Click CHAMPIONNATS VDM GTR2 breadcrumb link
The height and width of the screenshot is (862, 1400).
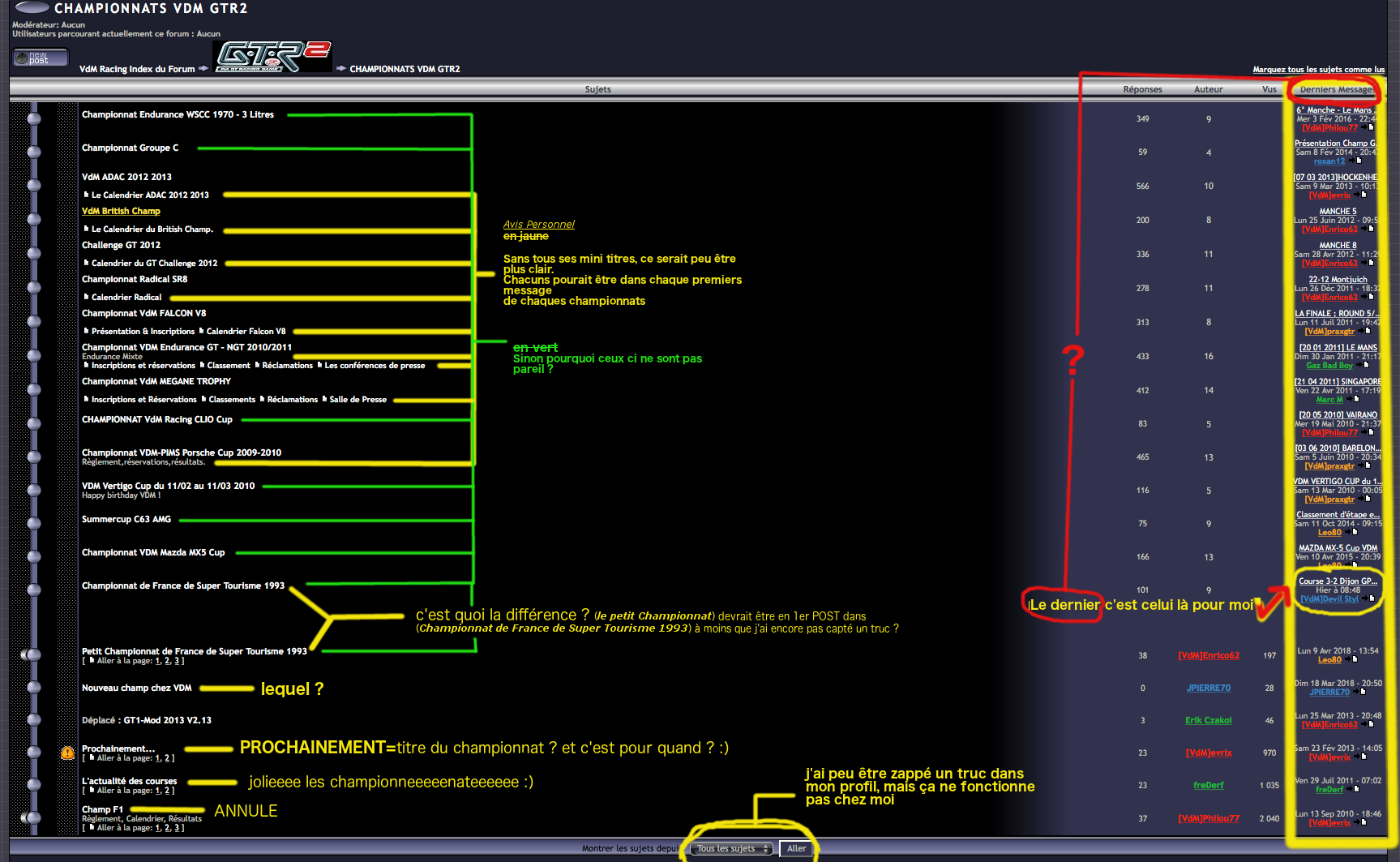click(x=405, y=69)
